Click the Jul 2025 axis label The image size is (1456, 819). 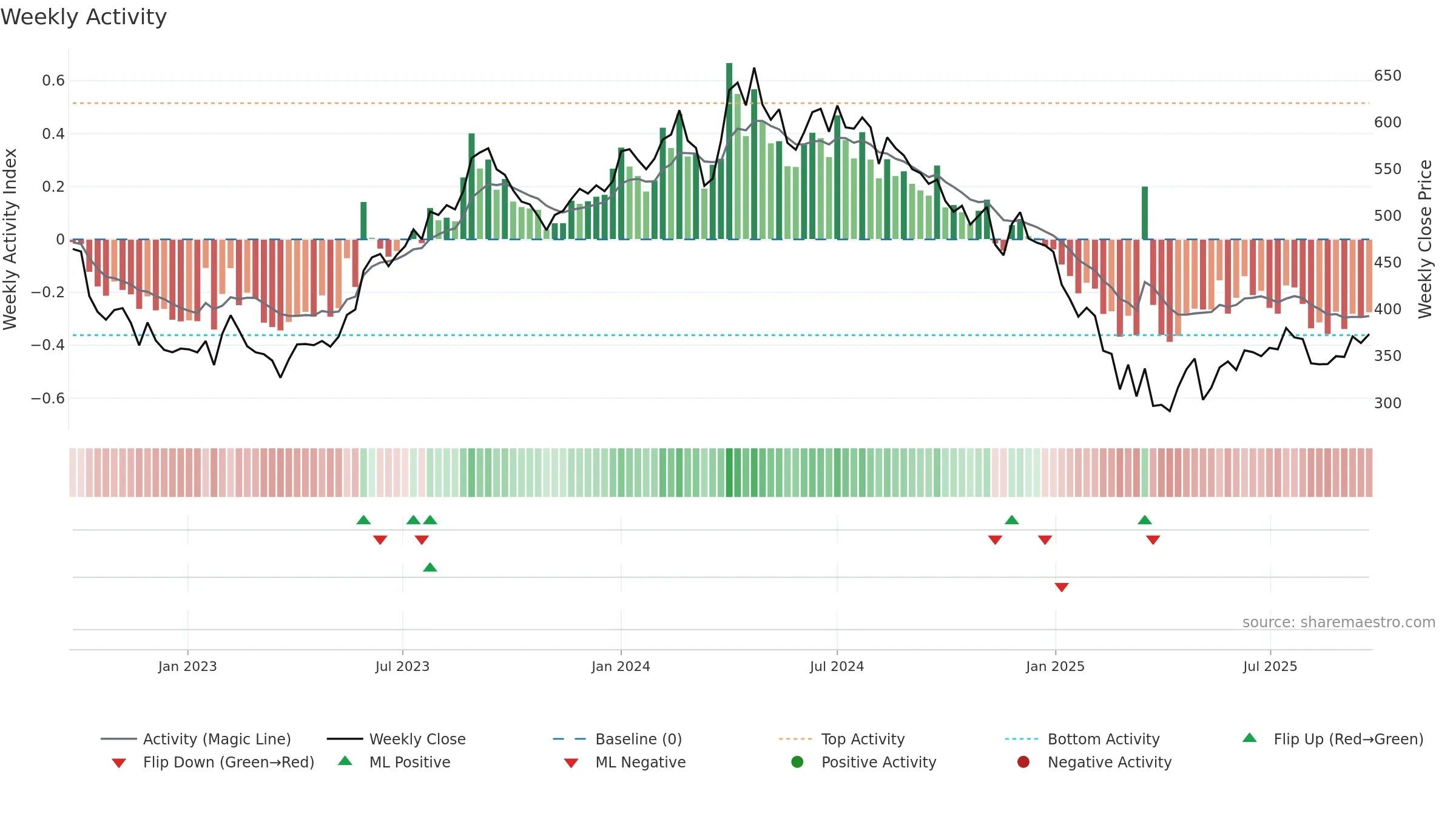coord(1270,666)
